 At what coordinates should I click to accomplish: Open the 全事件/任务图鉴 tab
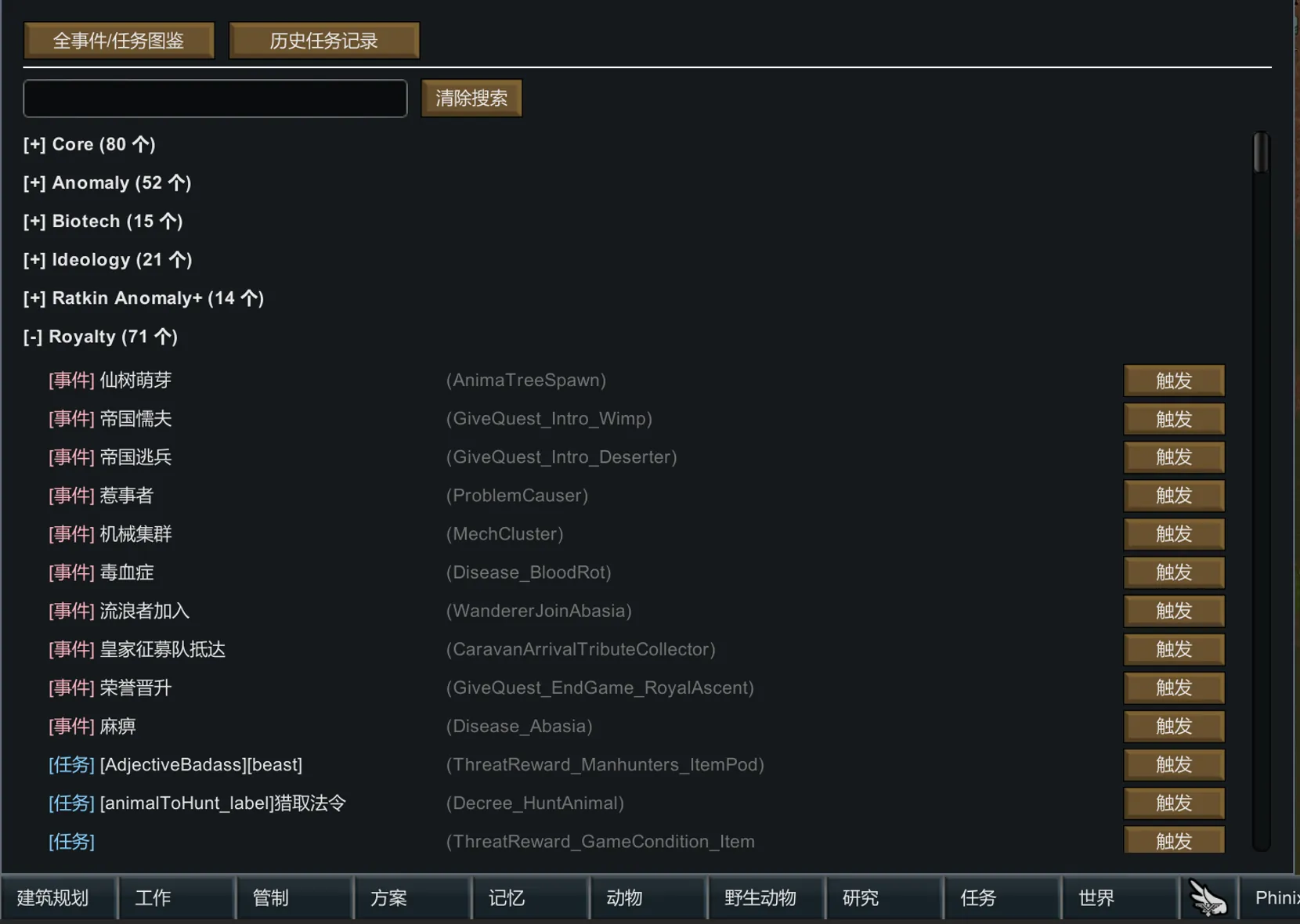[x=119, y=41]
